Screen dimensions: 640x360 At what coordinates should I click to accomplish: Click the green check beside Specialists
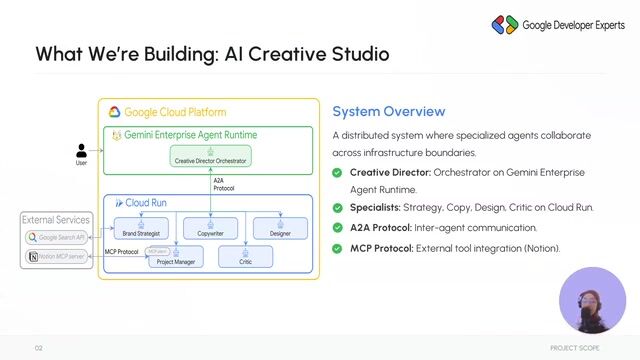tap(337, 208)
